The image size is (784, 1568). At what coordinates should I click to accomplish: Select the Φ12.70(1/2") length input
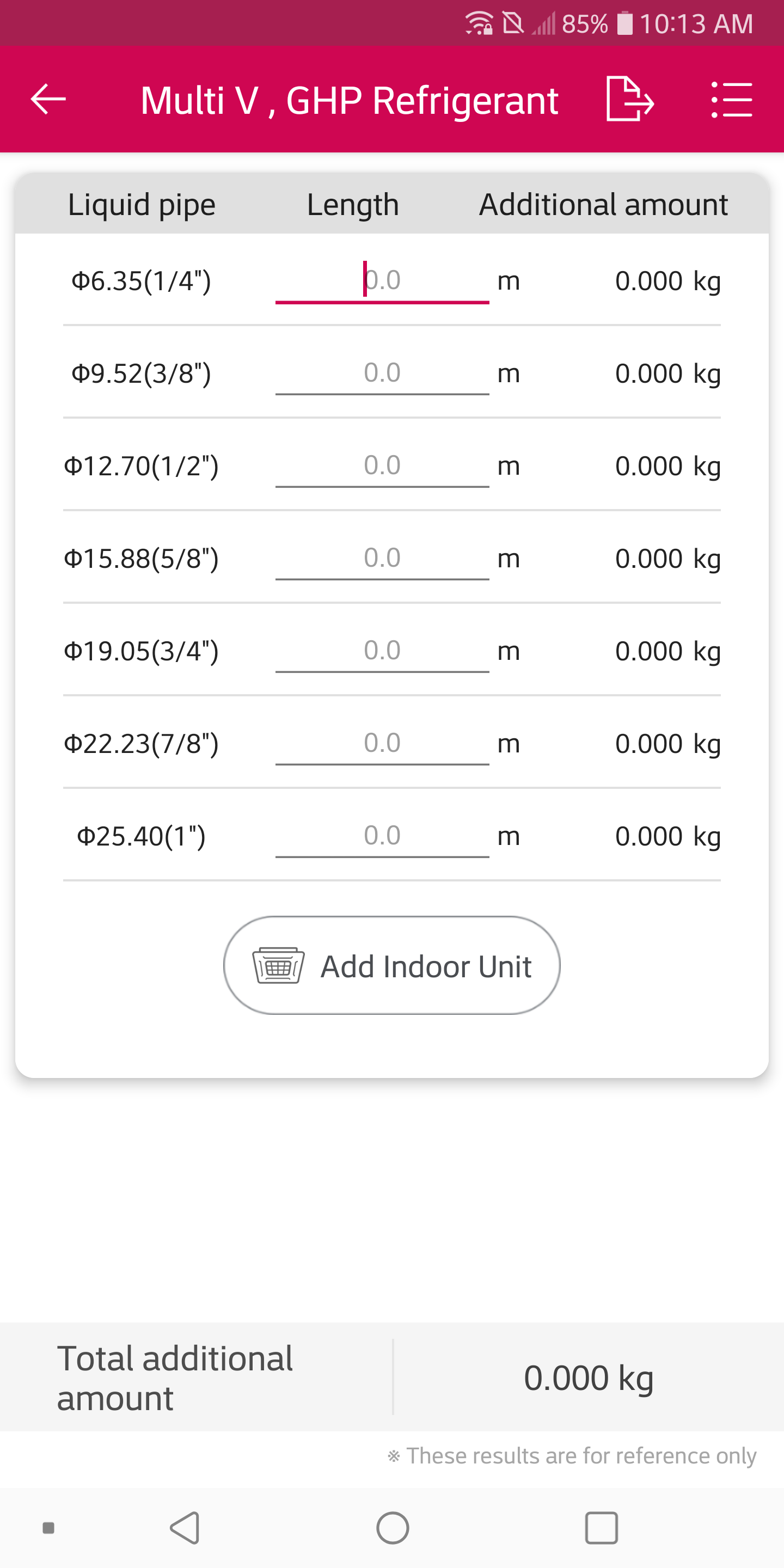point(382,465)
